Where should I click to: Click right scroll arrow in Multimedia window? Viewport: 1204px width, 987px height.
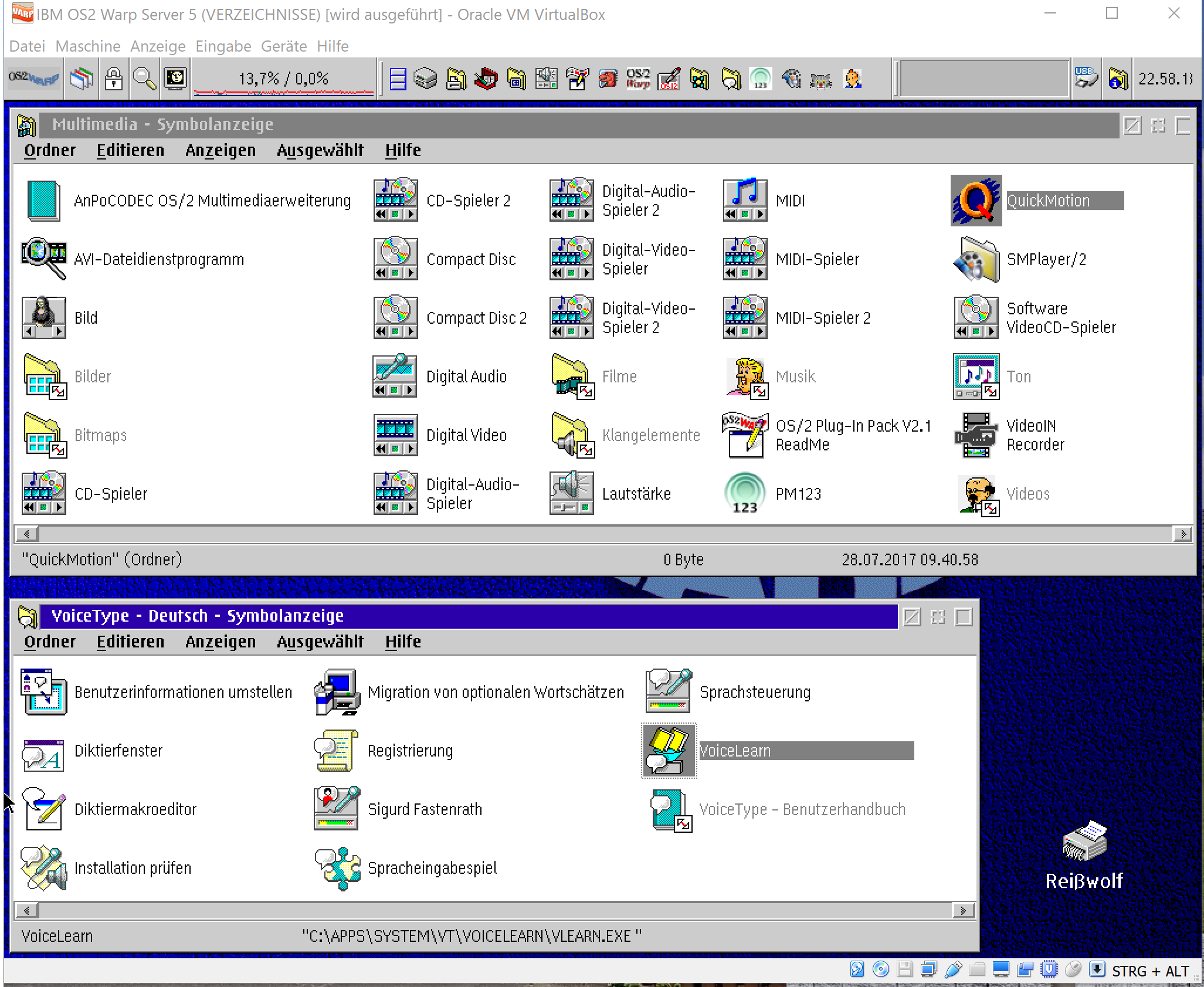pos(1183,534)
